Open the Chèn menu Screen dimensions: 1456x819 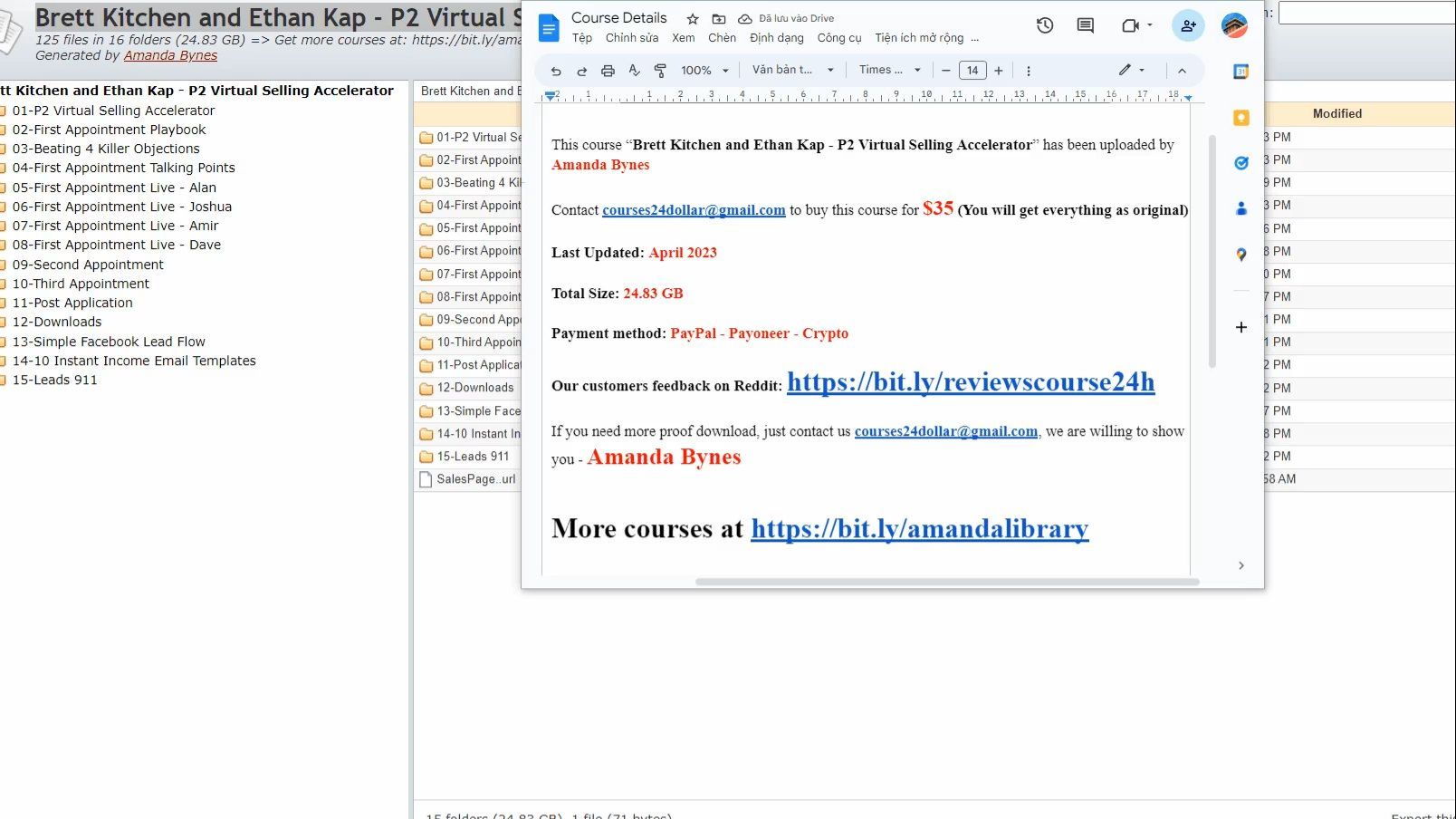[x=722, y=38]
